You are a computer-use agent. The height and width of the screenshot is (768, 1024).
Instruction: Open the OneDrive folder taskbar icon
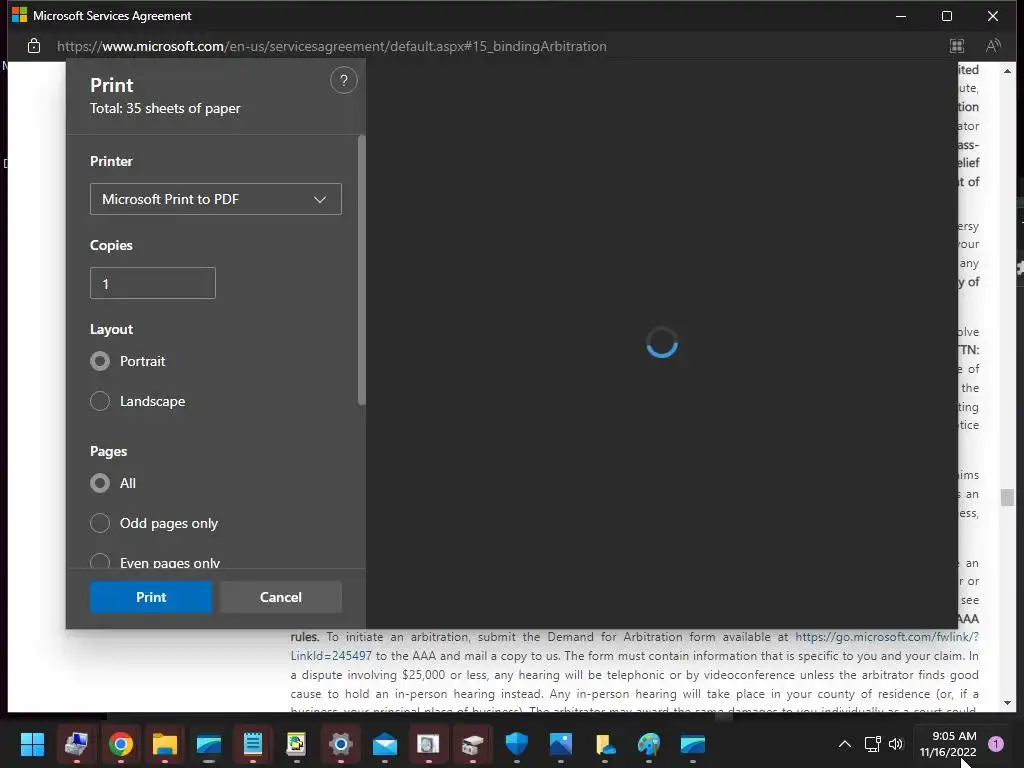[x=605, y=744]
